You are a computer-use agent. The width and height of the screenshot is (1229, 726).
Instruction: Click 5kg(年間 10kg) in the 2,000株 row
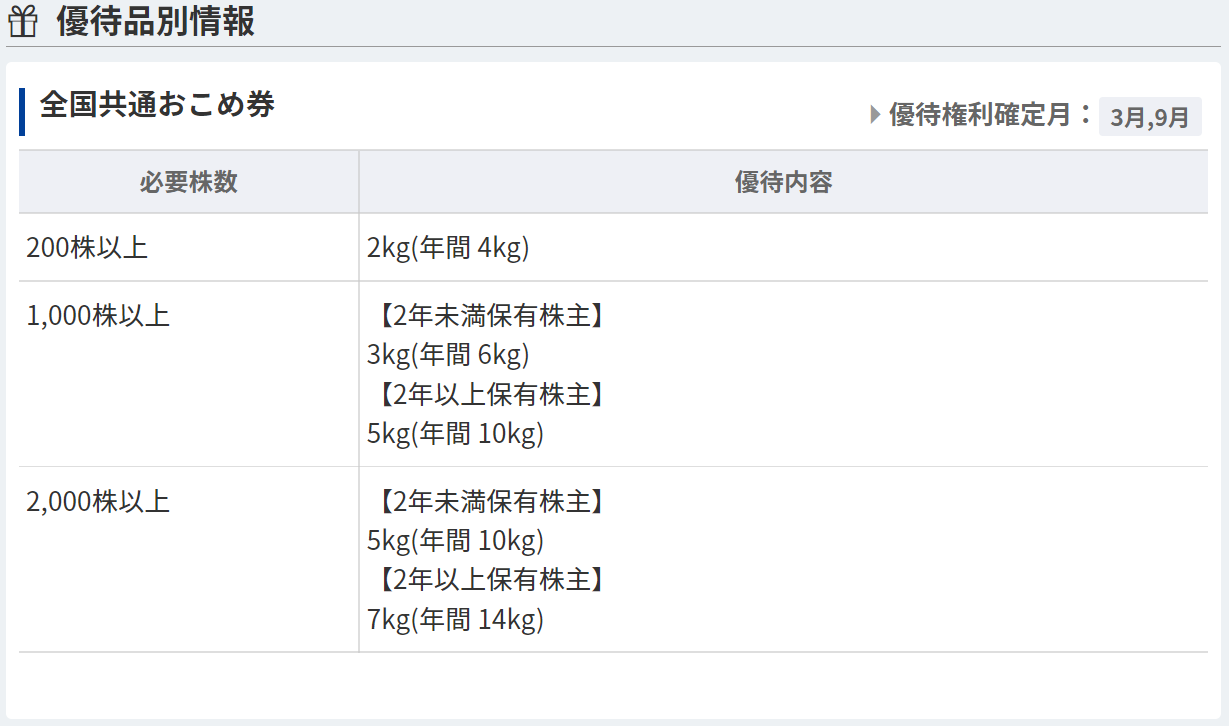[x=455, y=541]
